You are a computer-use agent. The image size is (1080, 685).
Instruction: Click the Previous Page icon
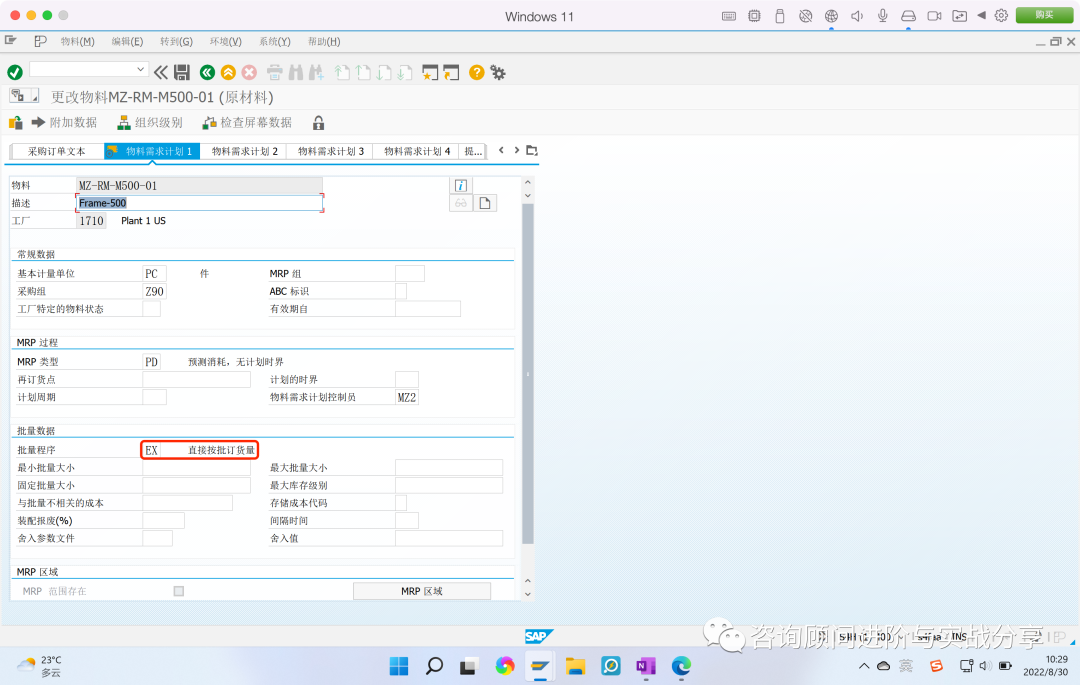pyautogui.click(x=363, y=72)
